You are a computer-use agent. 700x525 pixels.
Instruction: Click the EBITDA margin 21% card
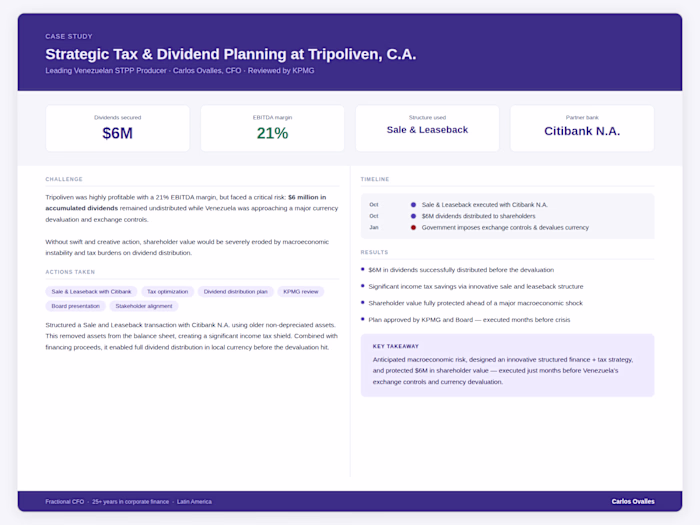click(272, 128)
